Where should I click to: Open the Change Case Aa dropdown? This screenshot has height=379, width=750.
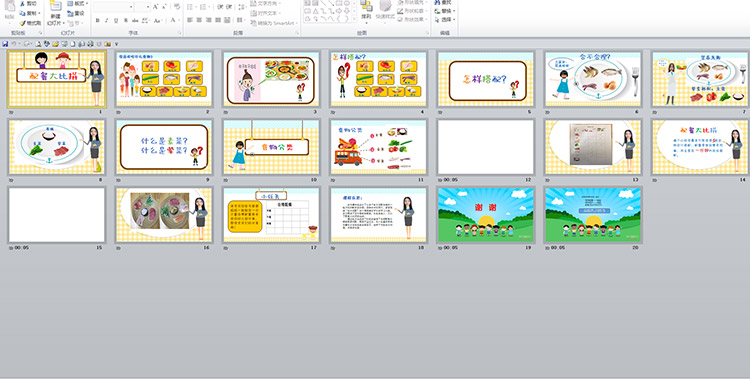point(157,20)
